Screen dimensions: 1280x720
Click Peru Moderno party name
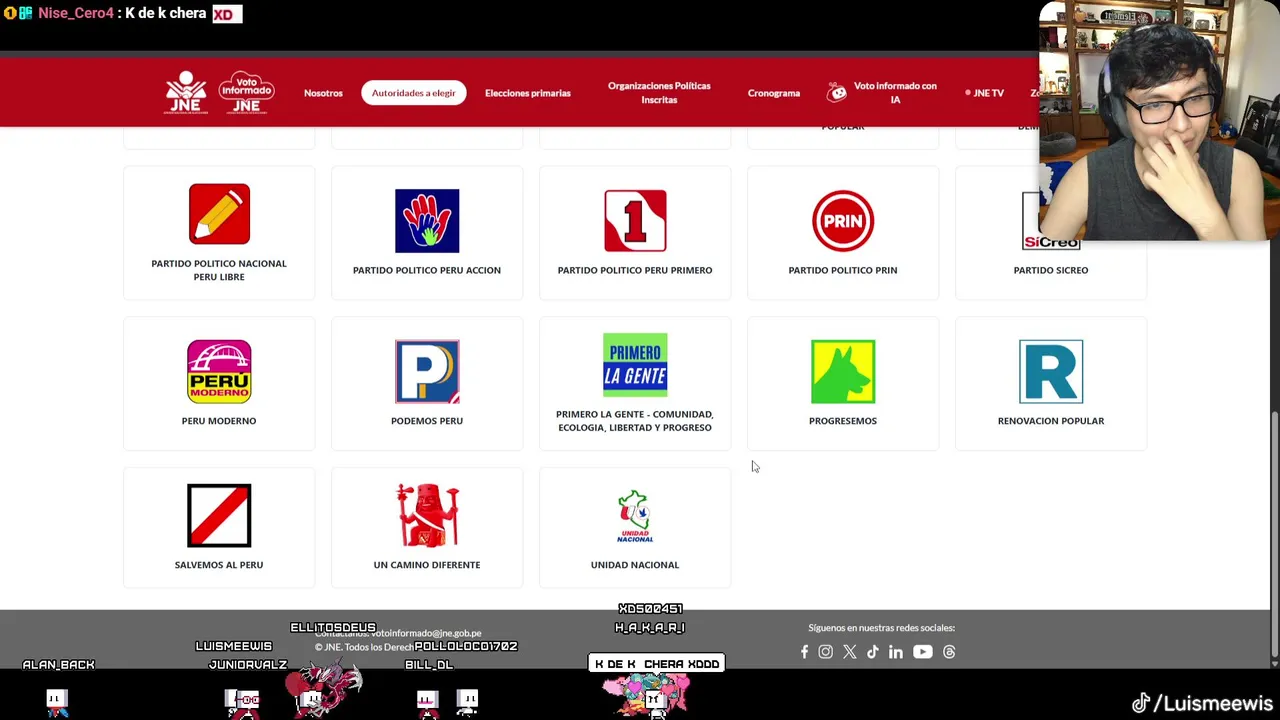coord(219,421)
